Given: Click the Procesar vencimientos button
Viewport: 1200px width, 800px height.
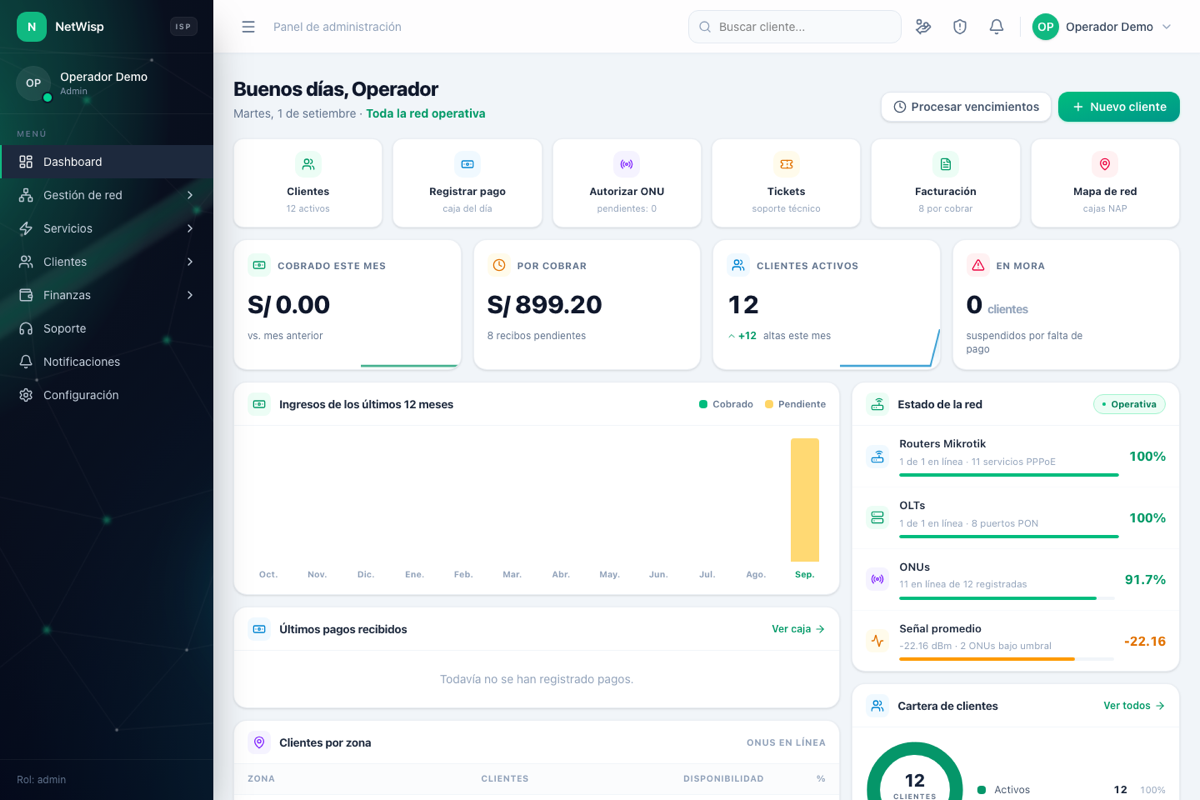Looking at the screenshot, I should point(966,107).
